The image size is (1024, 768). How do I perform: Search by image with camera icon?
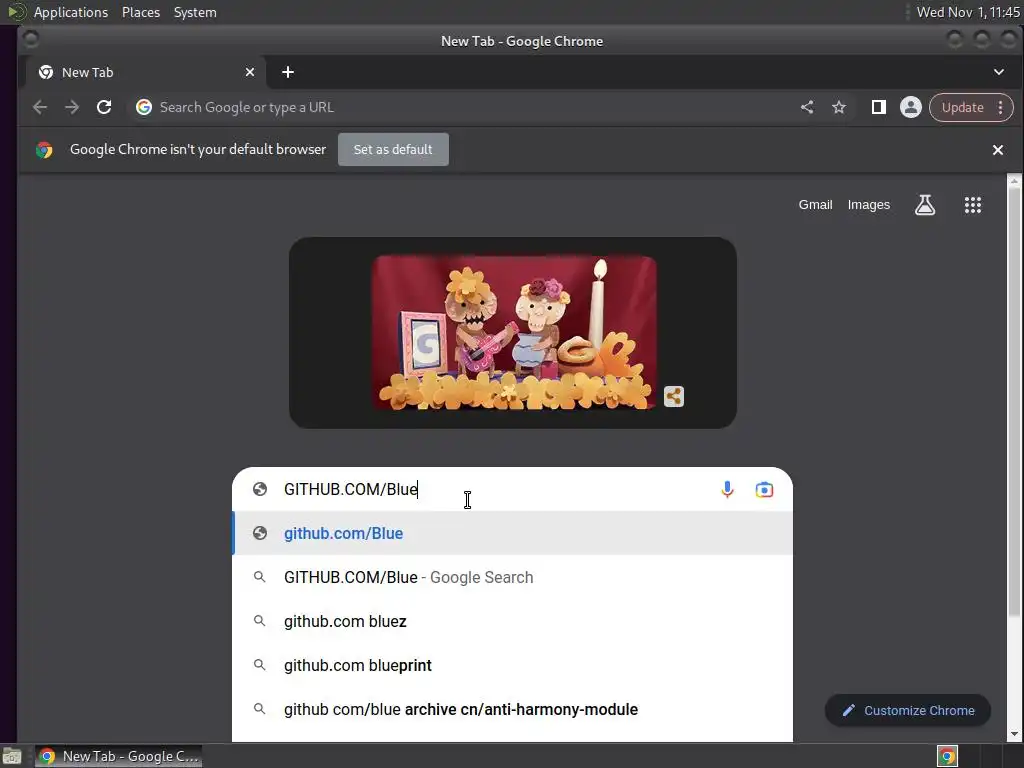point(764,489)
